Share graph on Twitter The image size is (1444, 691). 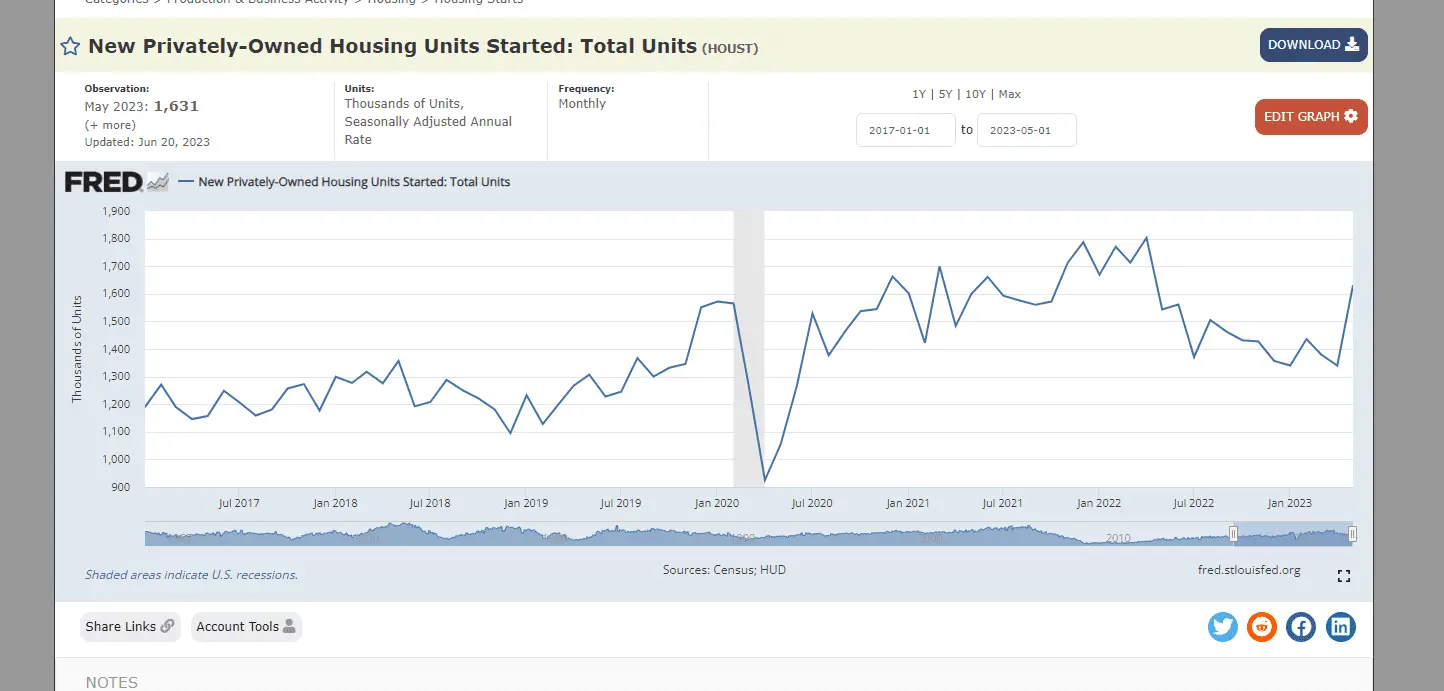(1223, 627)
